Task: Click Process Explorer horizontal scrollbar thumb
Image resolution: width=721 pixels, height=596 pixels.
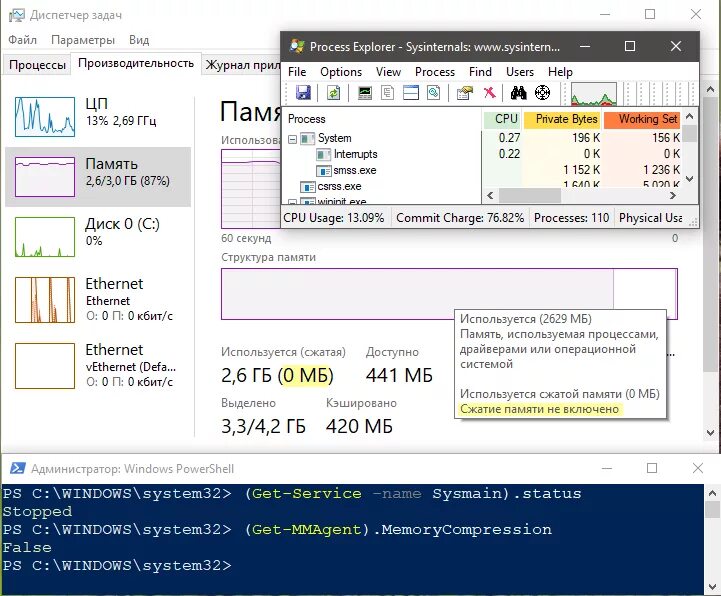Action: [x=530, y=196]
